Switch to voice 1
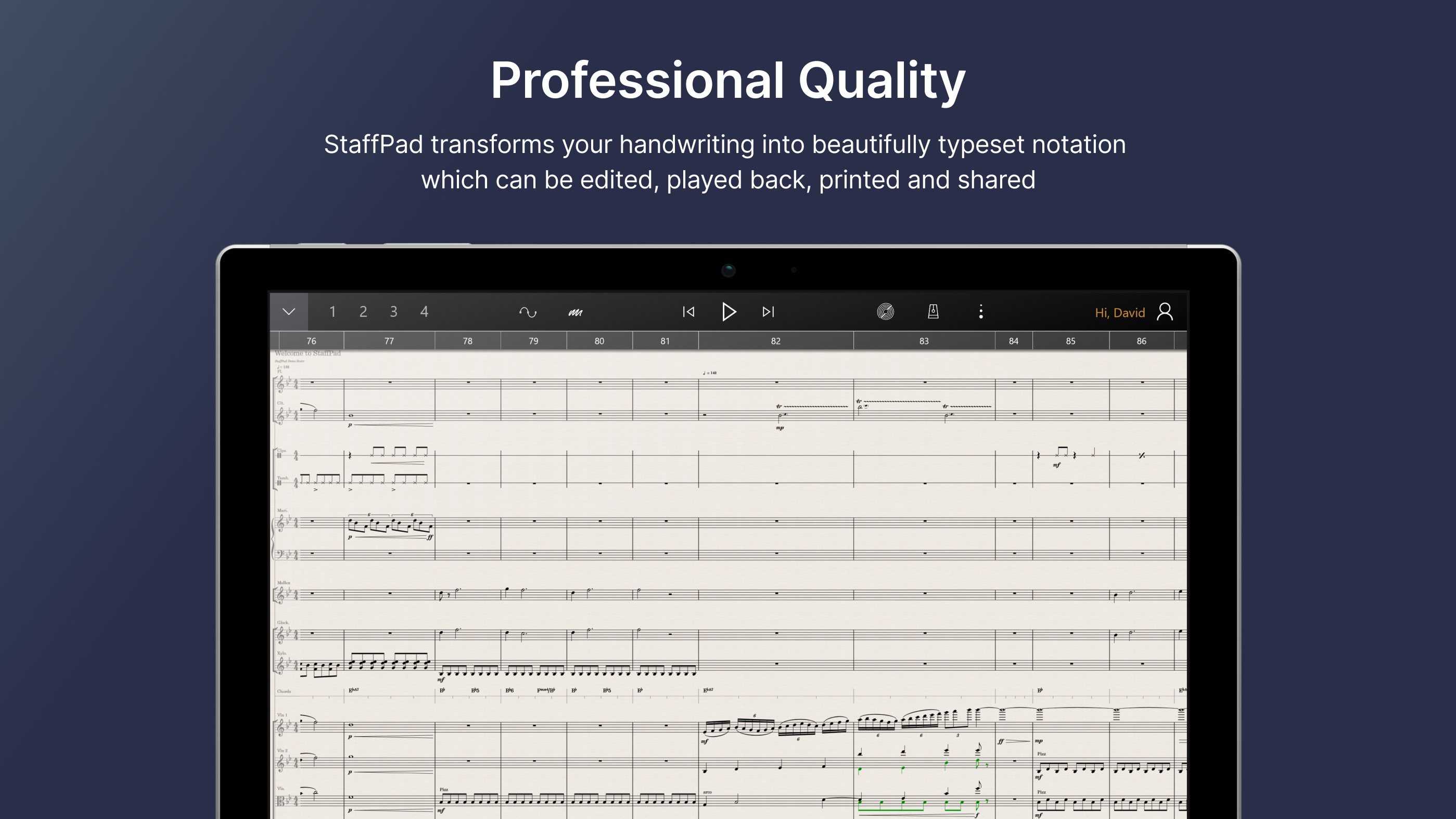 pos(333,312)
